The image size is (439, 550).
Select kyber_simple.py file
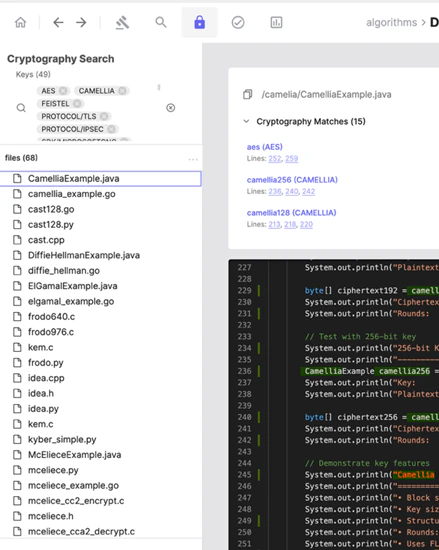(x=101, y=440)
